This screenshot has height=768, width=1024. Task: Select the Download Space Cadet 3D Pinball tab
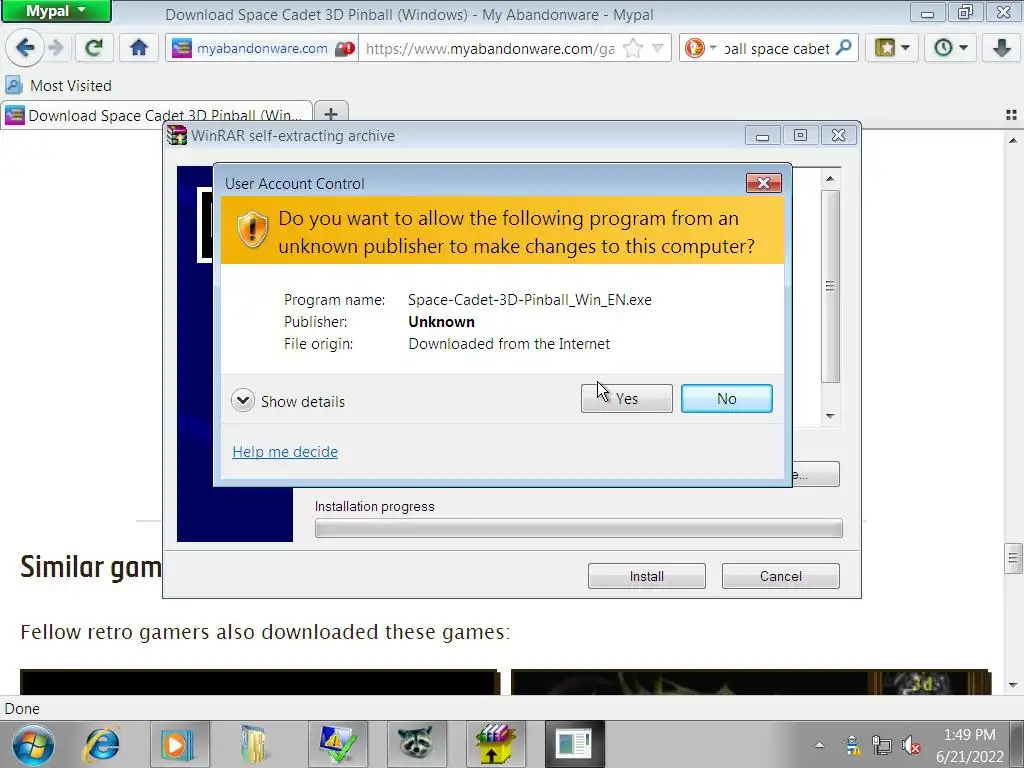coord(157,116)
